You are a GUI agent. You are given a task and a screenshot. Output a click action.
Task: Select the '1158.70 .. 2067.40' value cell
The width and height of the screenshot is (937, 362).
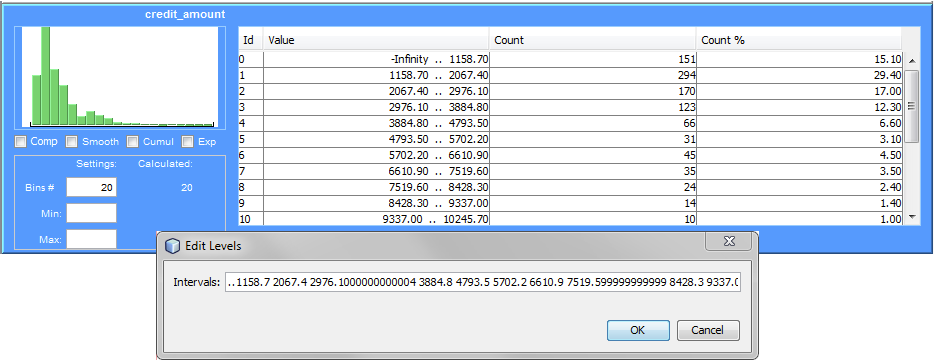coord(376,75)
